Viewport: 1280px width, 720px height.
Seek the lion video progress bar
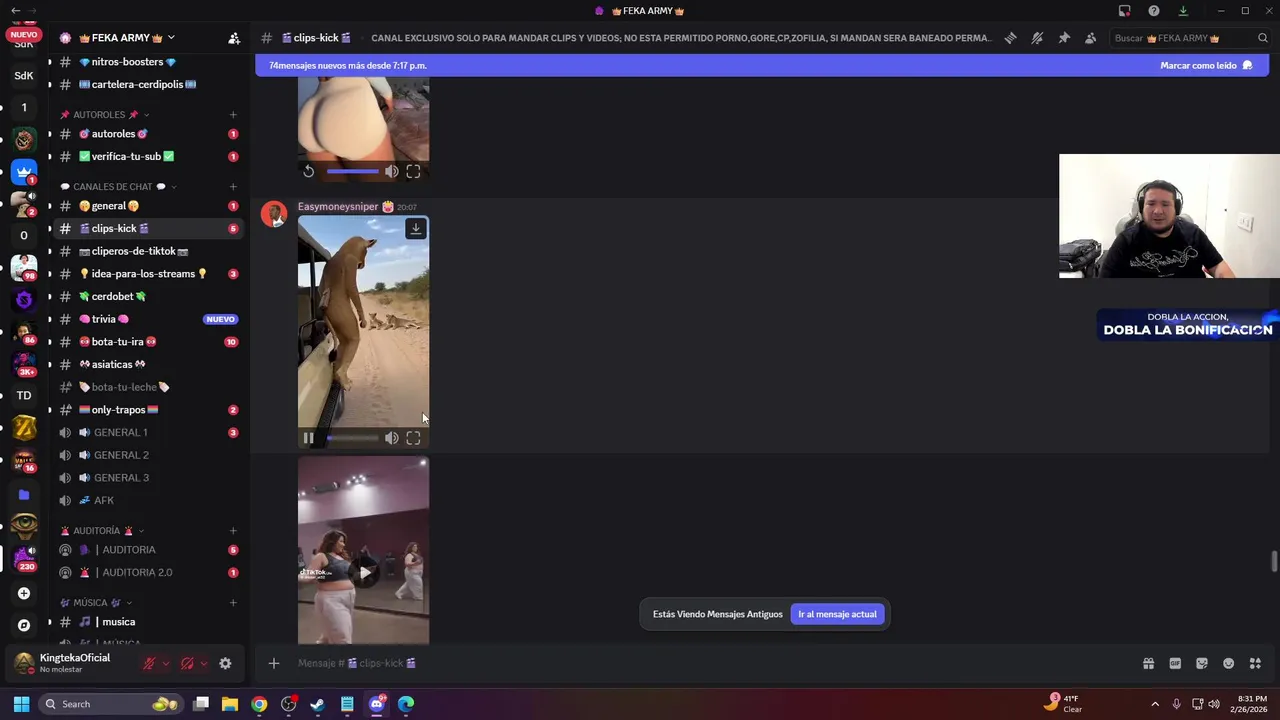[352, 438]
